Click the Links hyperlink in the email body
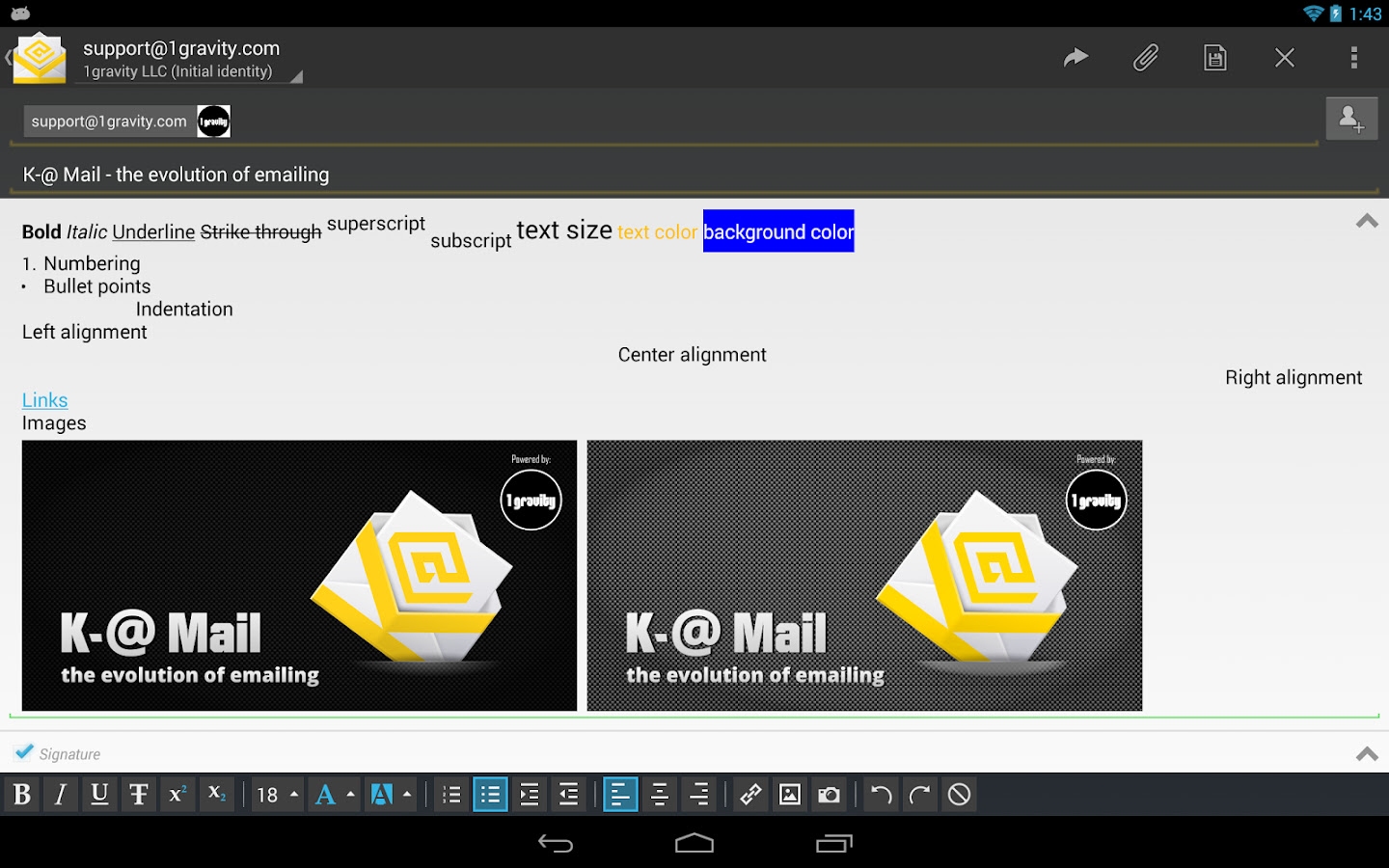 [44, 399]
